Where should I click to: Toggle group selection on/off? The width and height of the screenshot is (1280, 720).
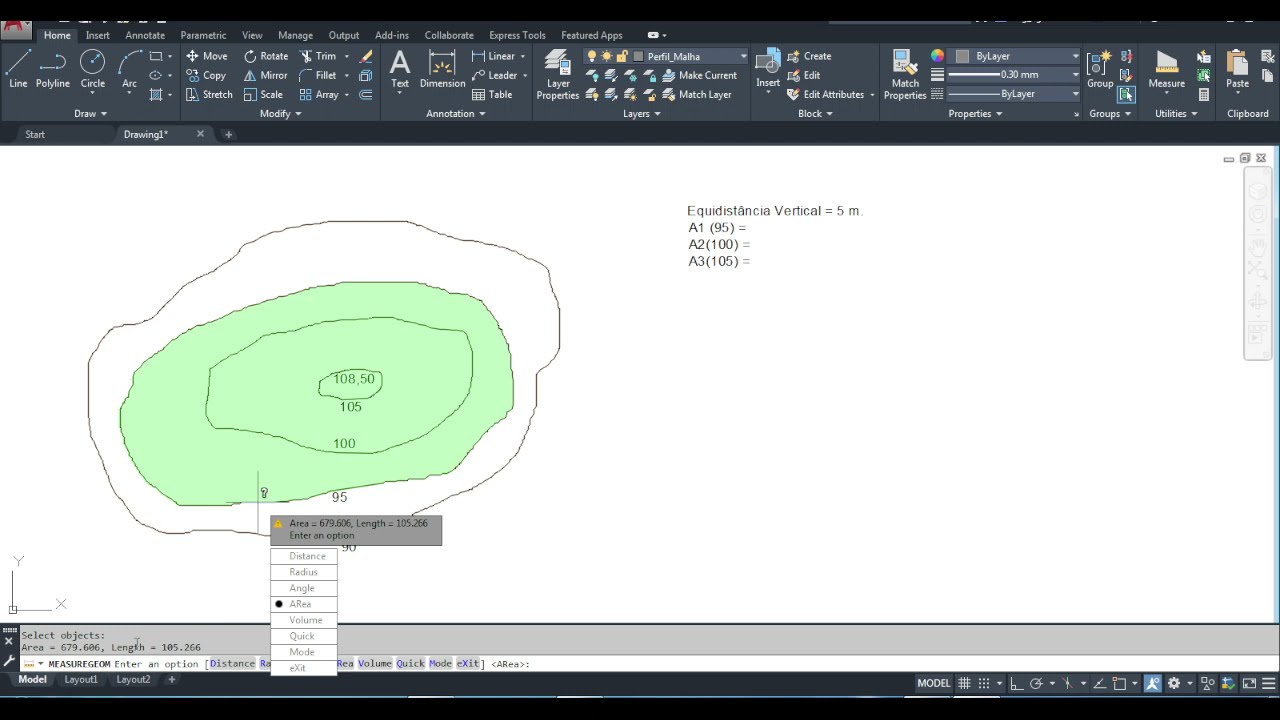1127,94
